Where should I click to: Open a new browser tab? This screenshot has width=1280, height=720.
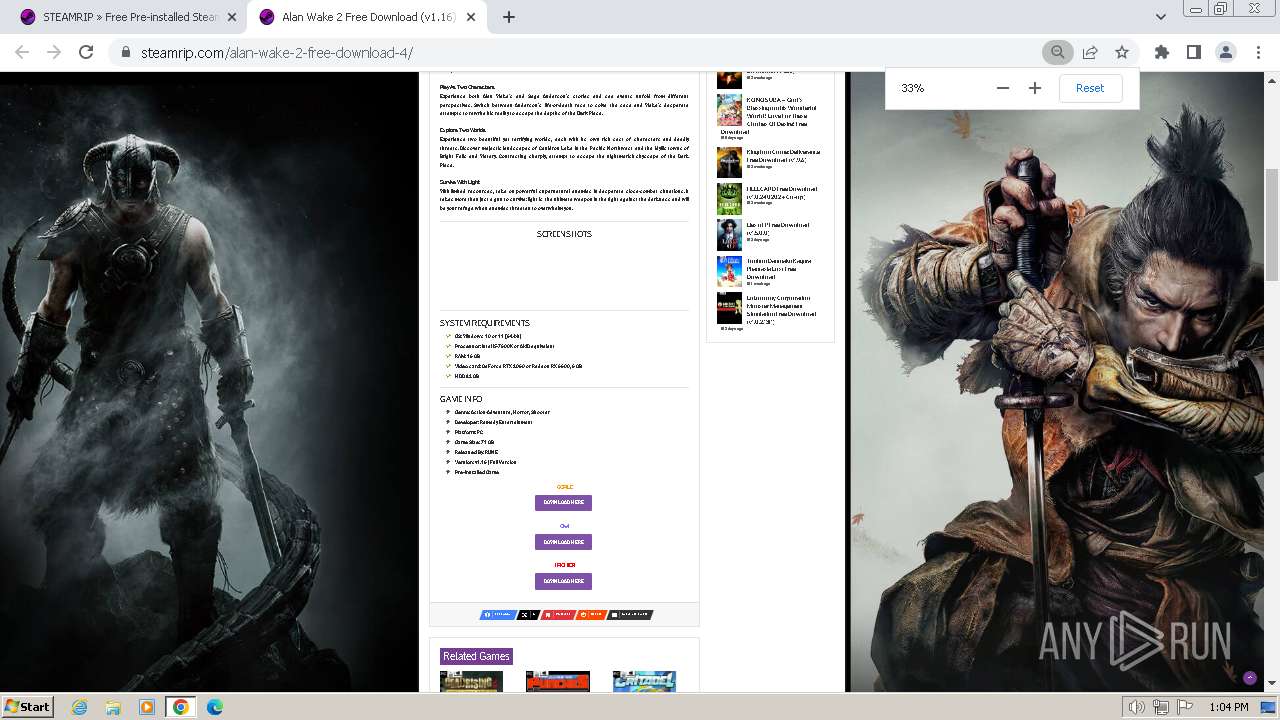(x=508, y=17)
